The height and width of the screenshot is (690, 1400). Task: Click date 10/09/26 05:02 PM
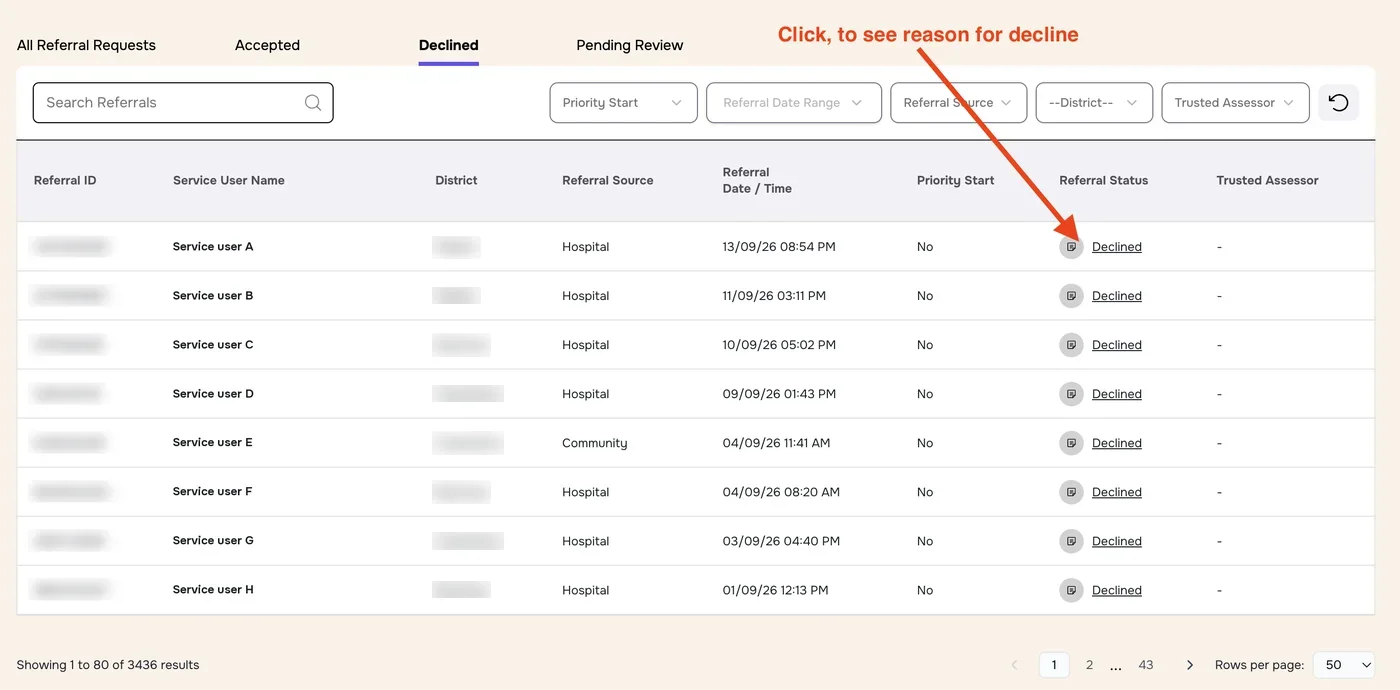tap(779, 345)
